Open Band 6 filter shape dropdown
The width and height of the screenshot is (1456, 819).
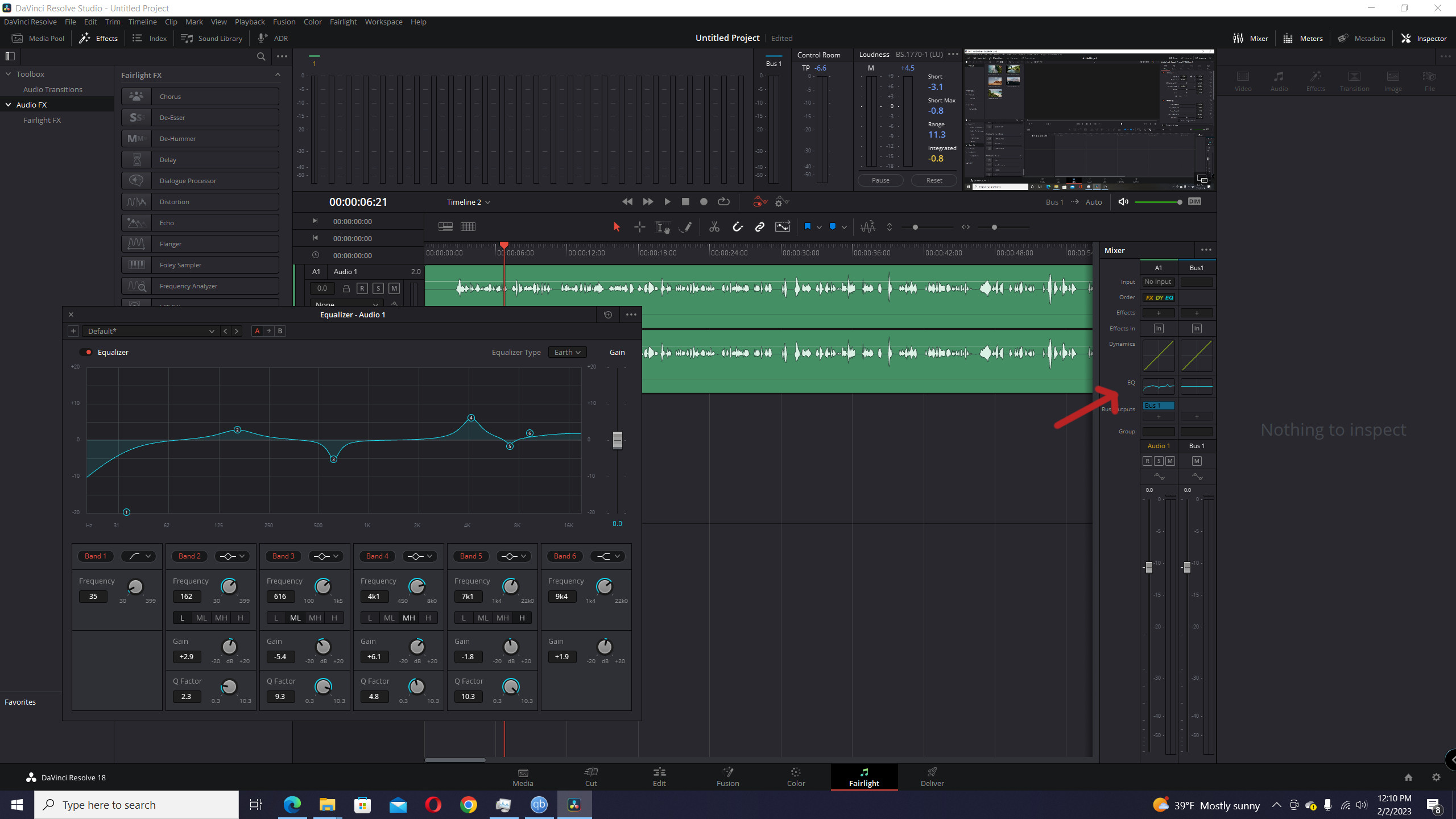coord(608,556)
